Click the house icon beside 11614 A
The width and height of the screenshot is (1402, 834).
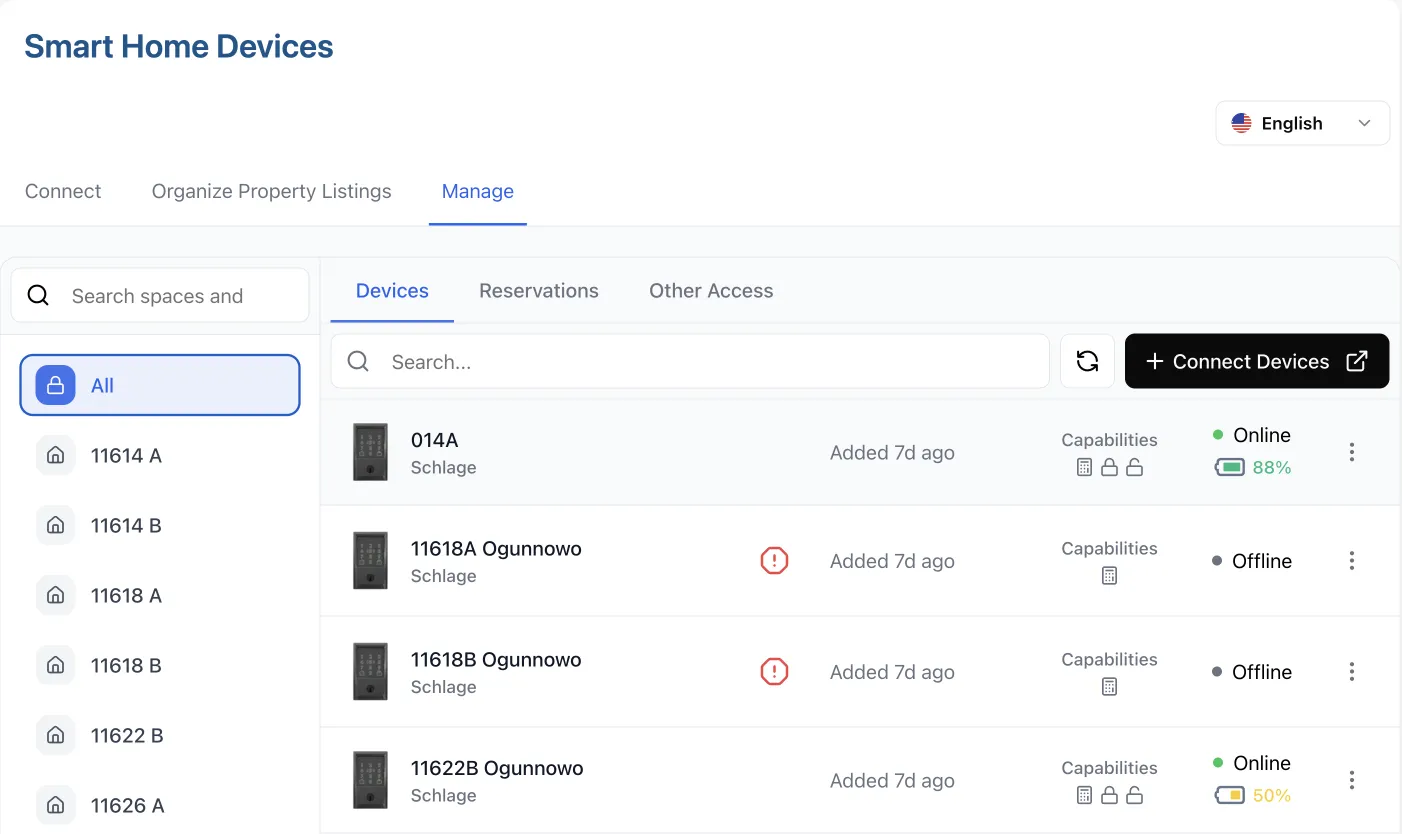[x=56, y=456]
